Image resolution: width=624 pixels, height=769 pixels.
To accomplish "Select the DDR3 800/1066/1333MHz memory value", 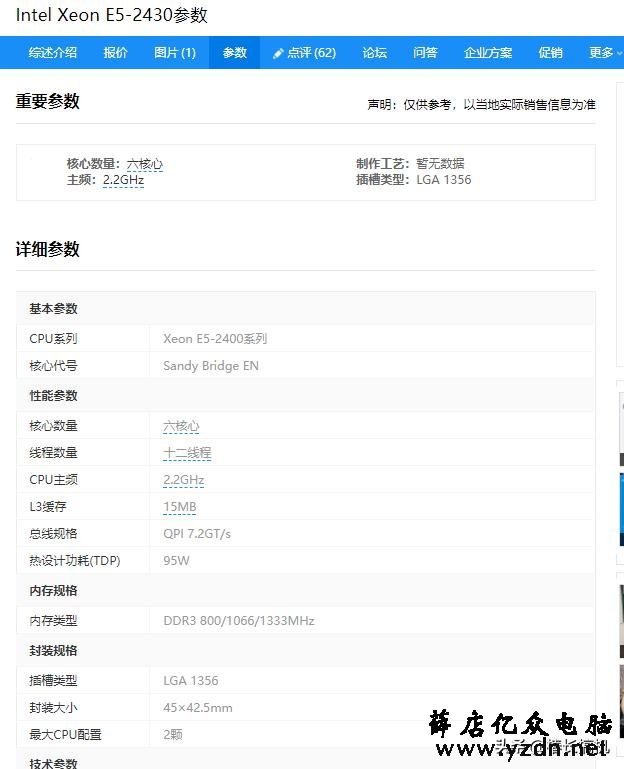I will (x=238, y=621).
